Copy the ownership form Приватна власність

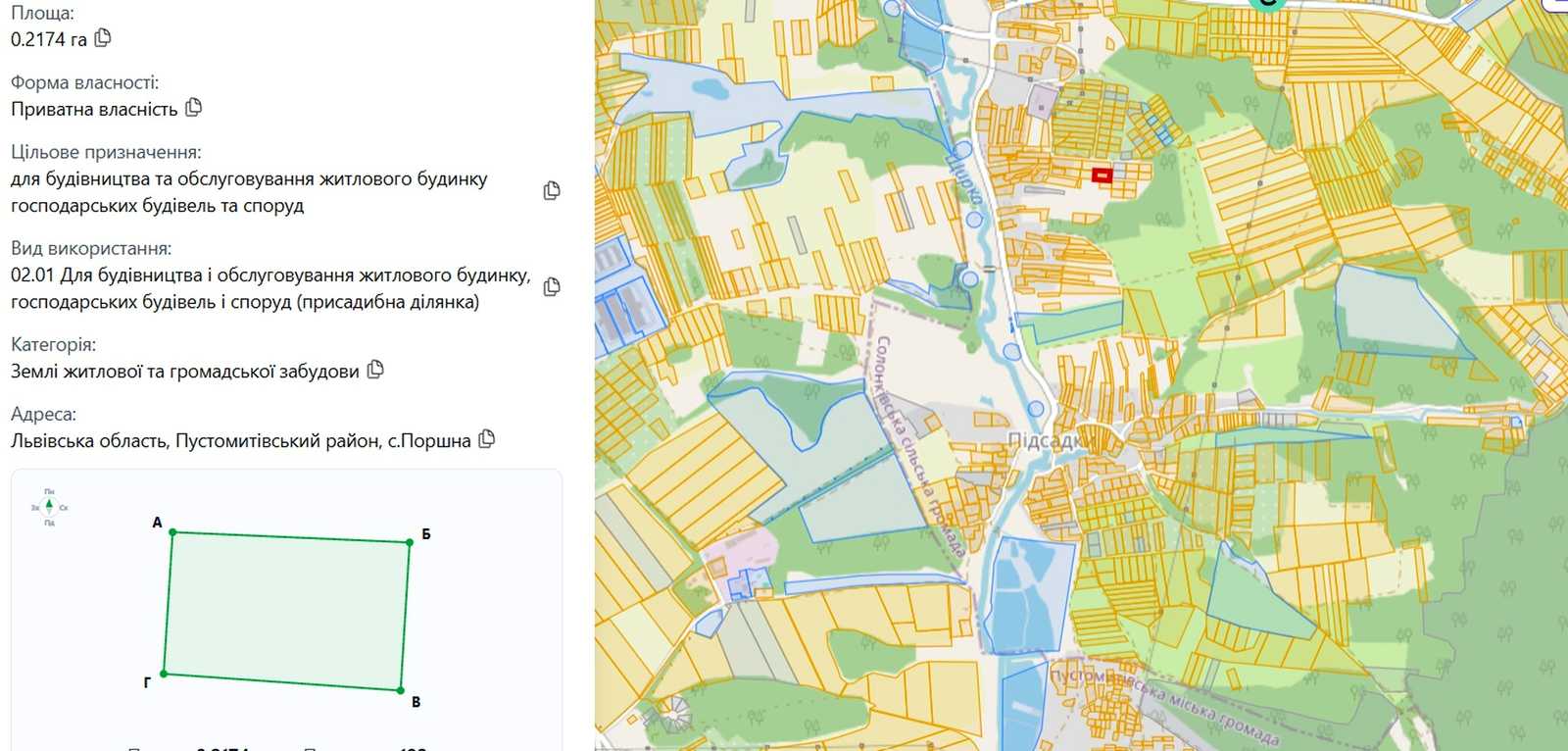point(193,108)
